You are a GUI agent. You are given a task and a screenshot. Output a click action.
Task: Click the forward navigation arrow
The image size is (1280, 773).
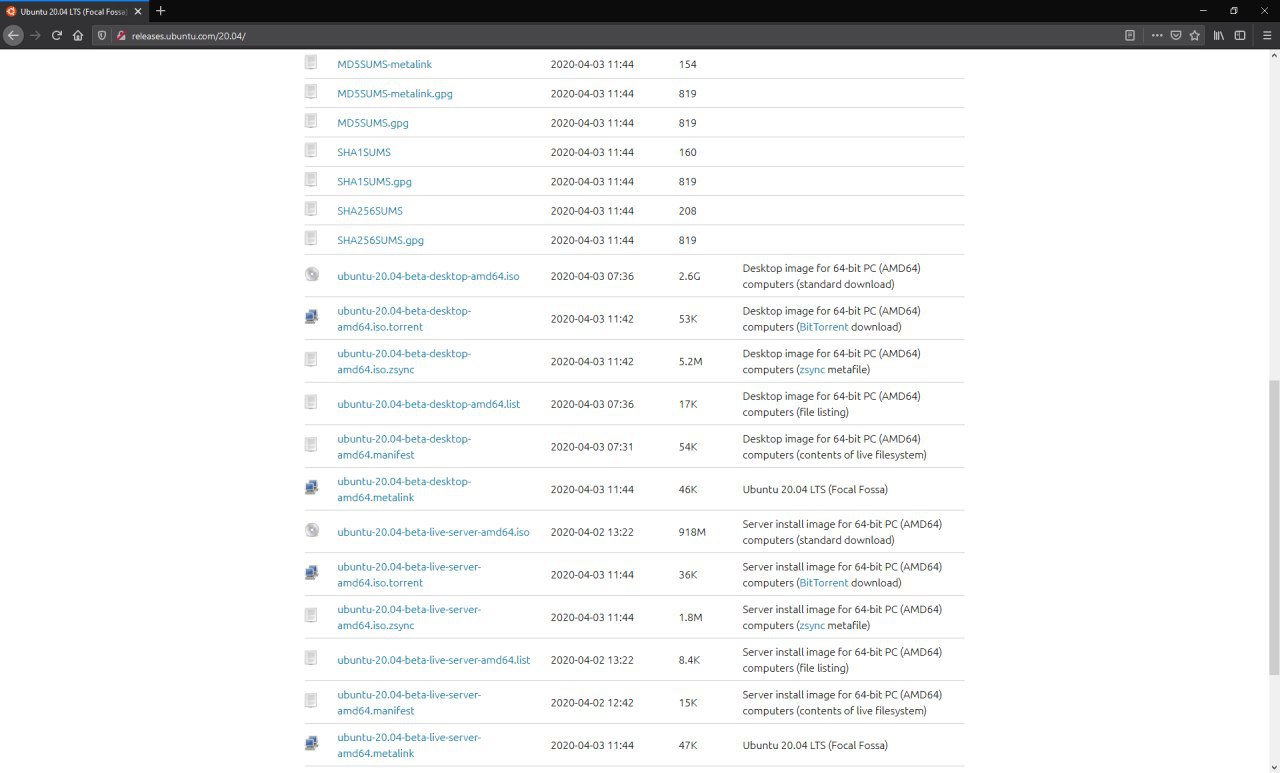pyautogui.click(x=35, y=35)
